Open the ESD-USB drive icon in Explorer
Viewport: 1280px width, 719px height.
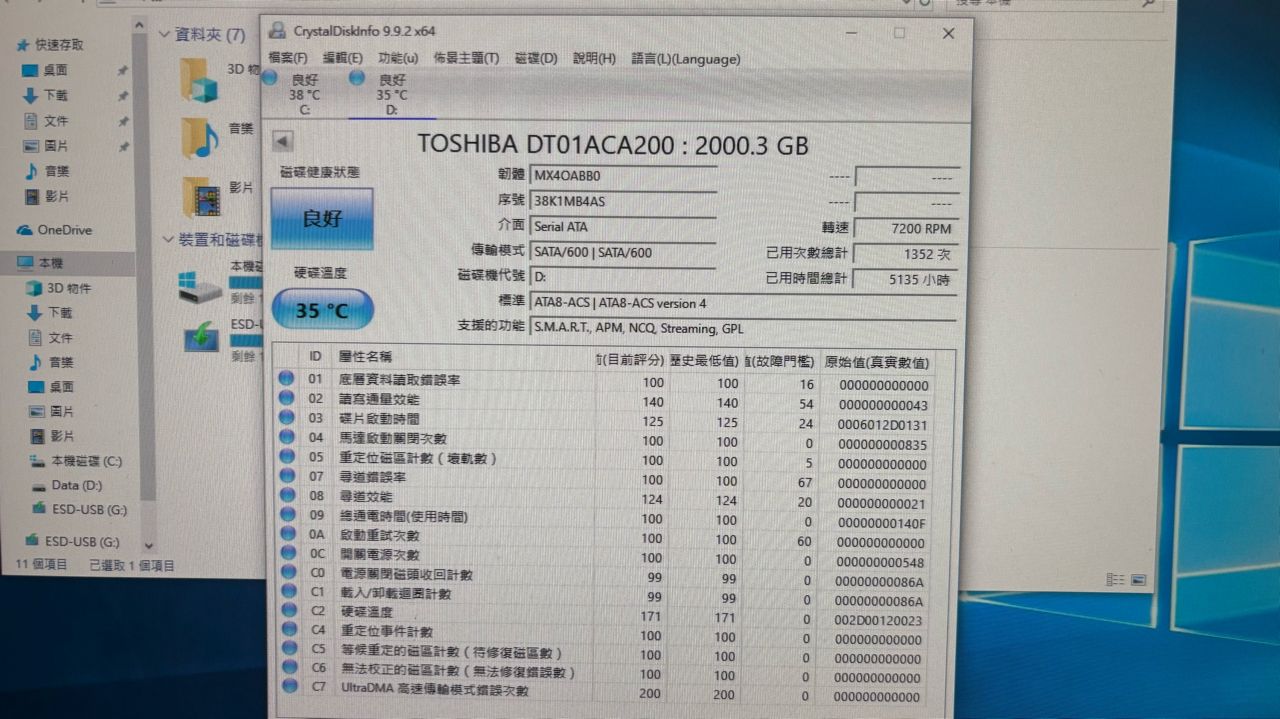click(201, 337)
